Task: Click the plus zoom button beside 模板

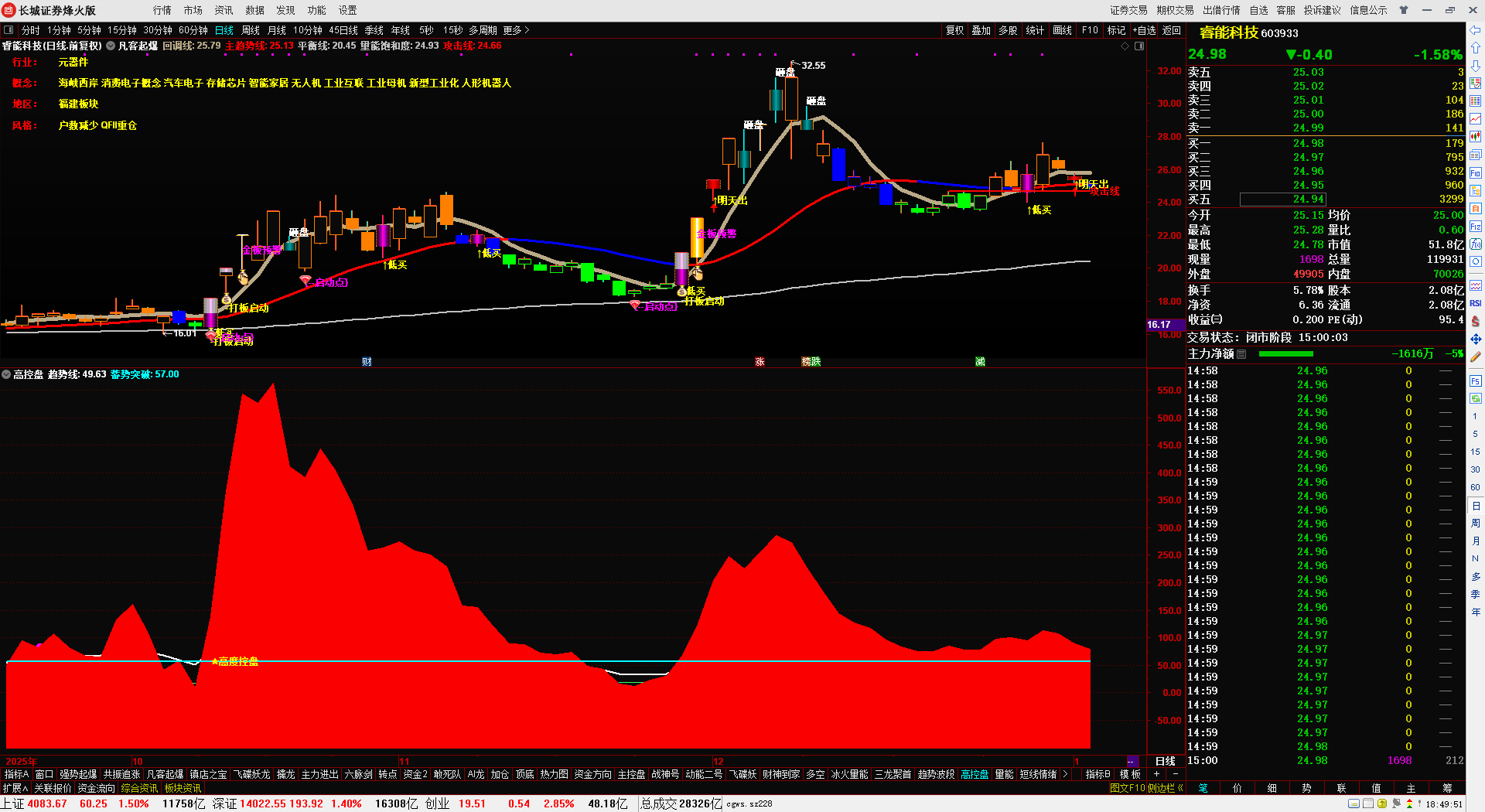Action: point(1156,774)
